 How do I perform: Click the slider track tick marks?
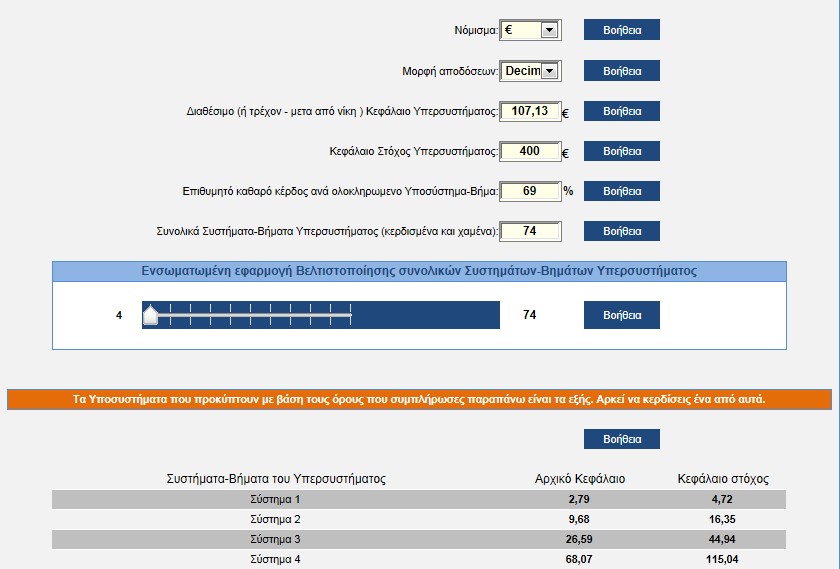251,315
